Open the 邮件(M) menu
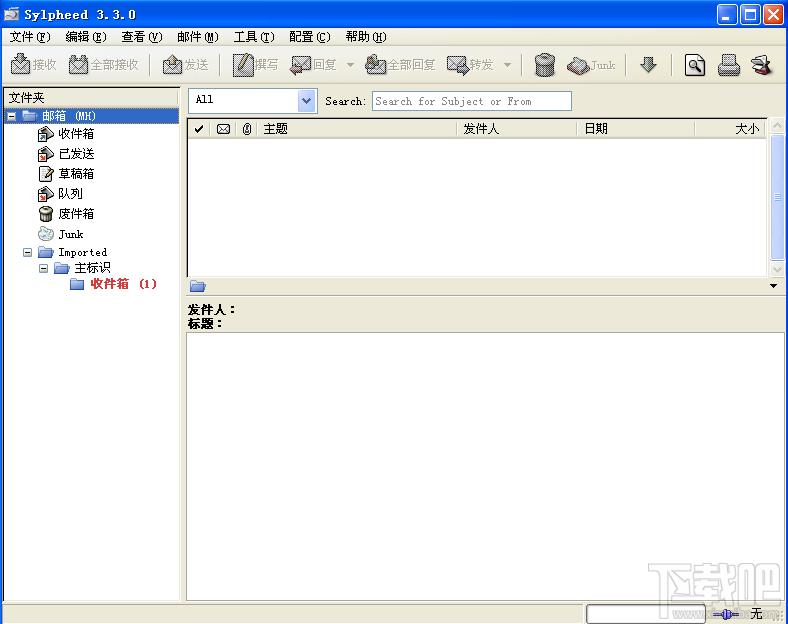Screen dimensions: 788x624 point(198,37)
